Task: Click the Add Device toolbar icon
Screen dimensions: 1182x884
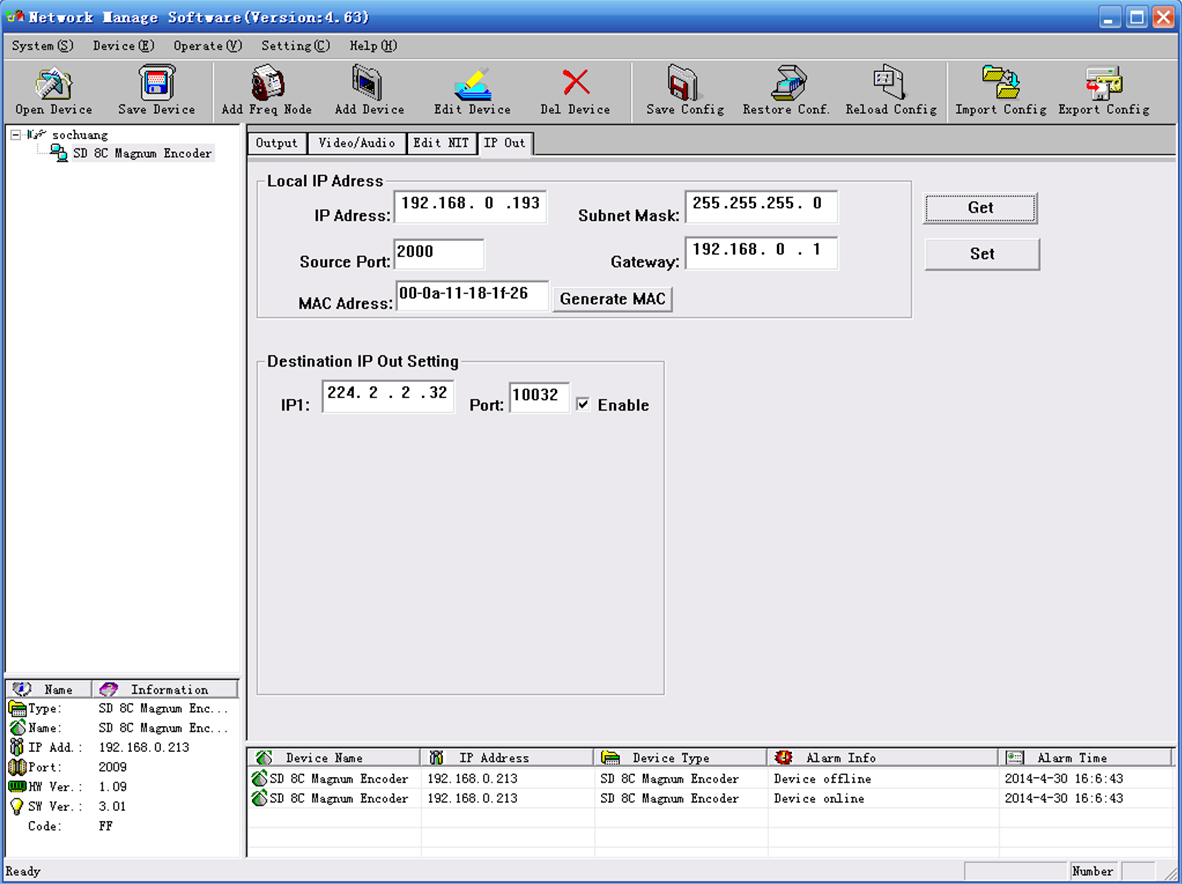Action: click(368, 84)
